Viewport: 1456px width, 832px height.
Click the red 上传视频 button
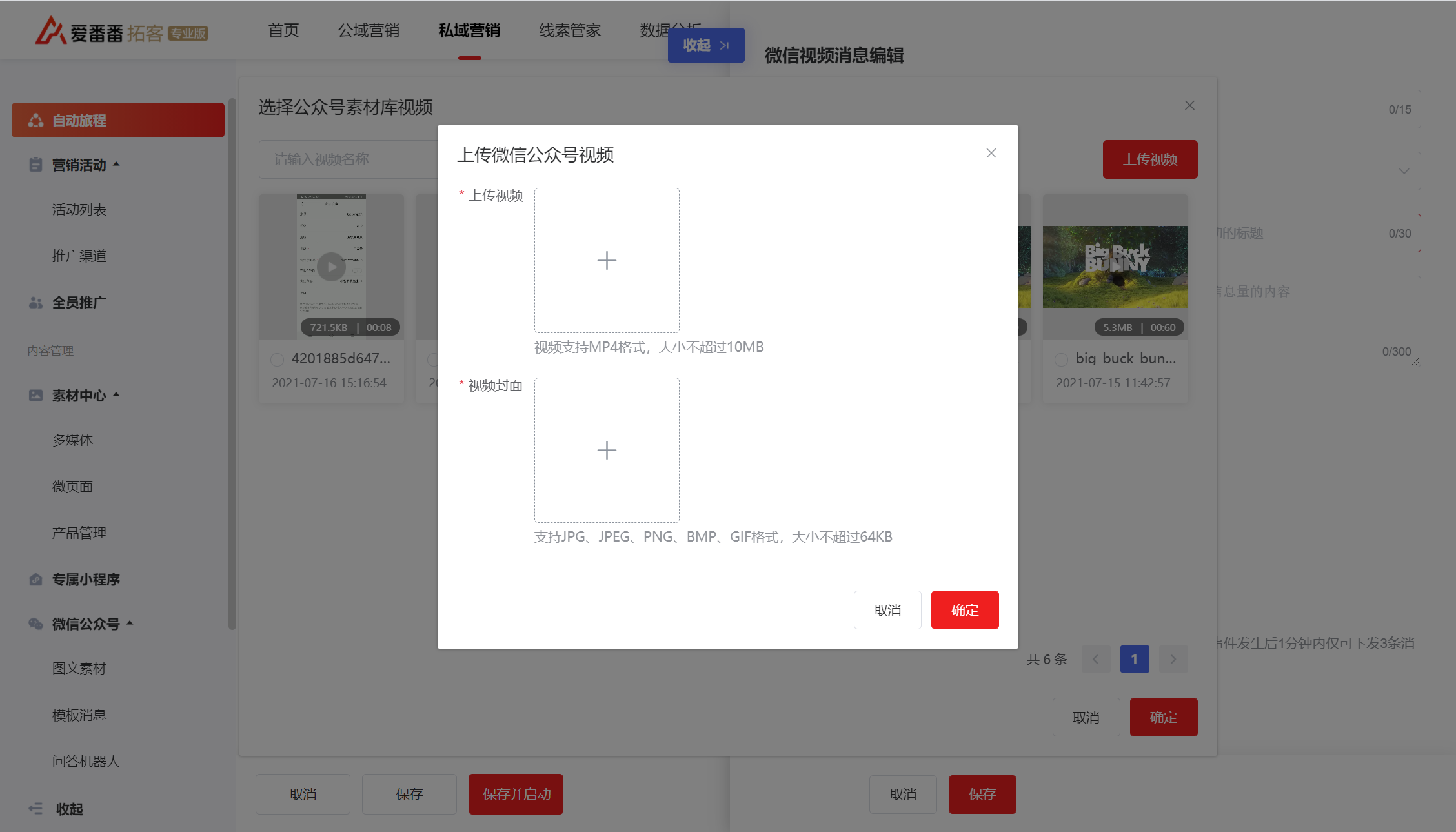[1150, 159]
